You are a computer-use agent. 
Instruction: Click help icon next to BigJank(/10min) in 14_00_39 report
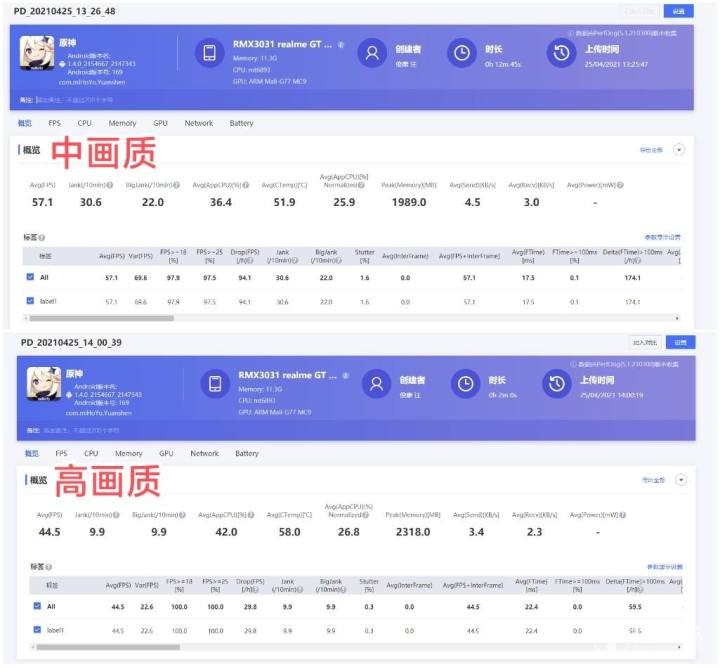pyautogui.click(x=182, y=515)
